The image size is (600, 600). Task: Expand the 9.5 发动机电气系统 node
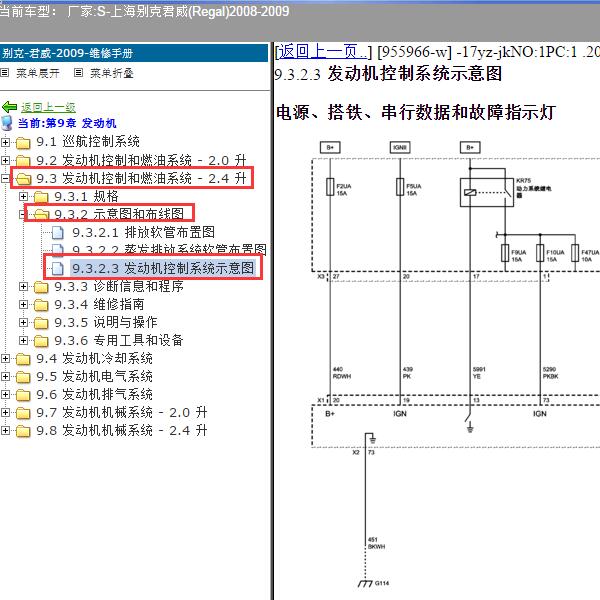(x=5, y=376)
